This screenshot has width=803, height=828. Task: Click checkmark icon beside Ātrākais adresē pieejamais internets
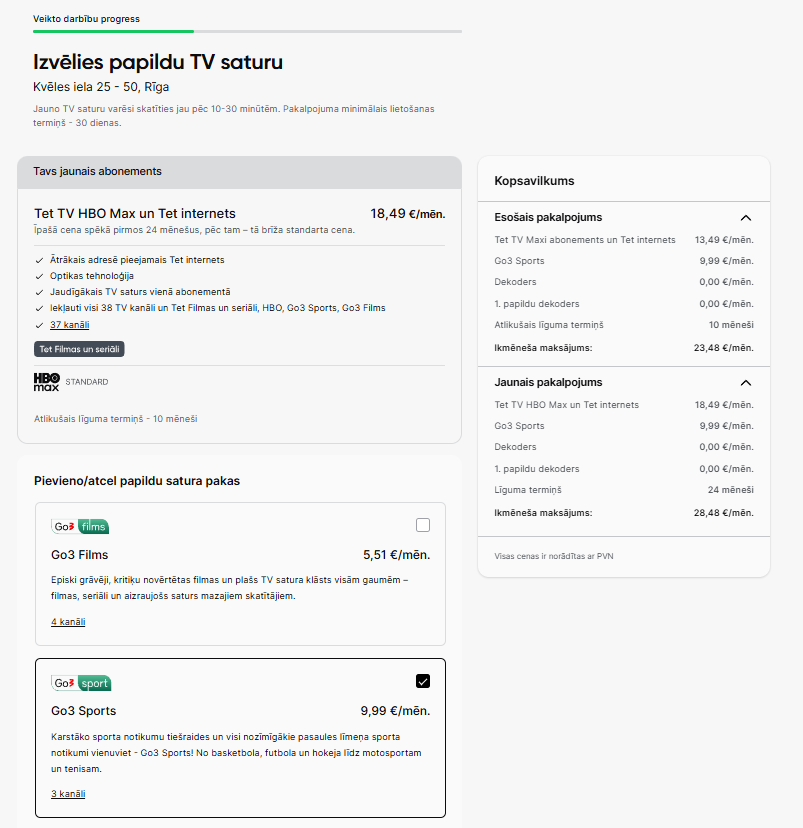click(39, 260)
